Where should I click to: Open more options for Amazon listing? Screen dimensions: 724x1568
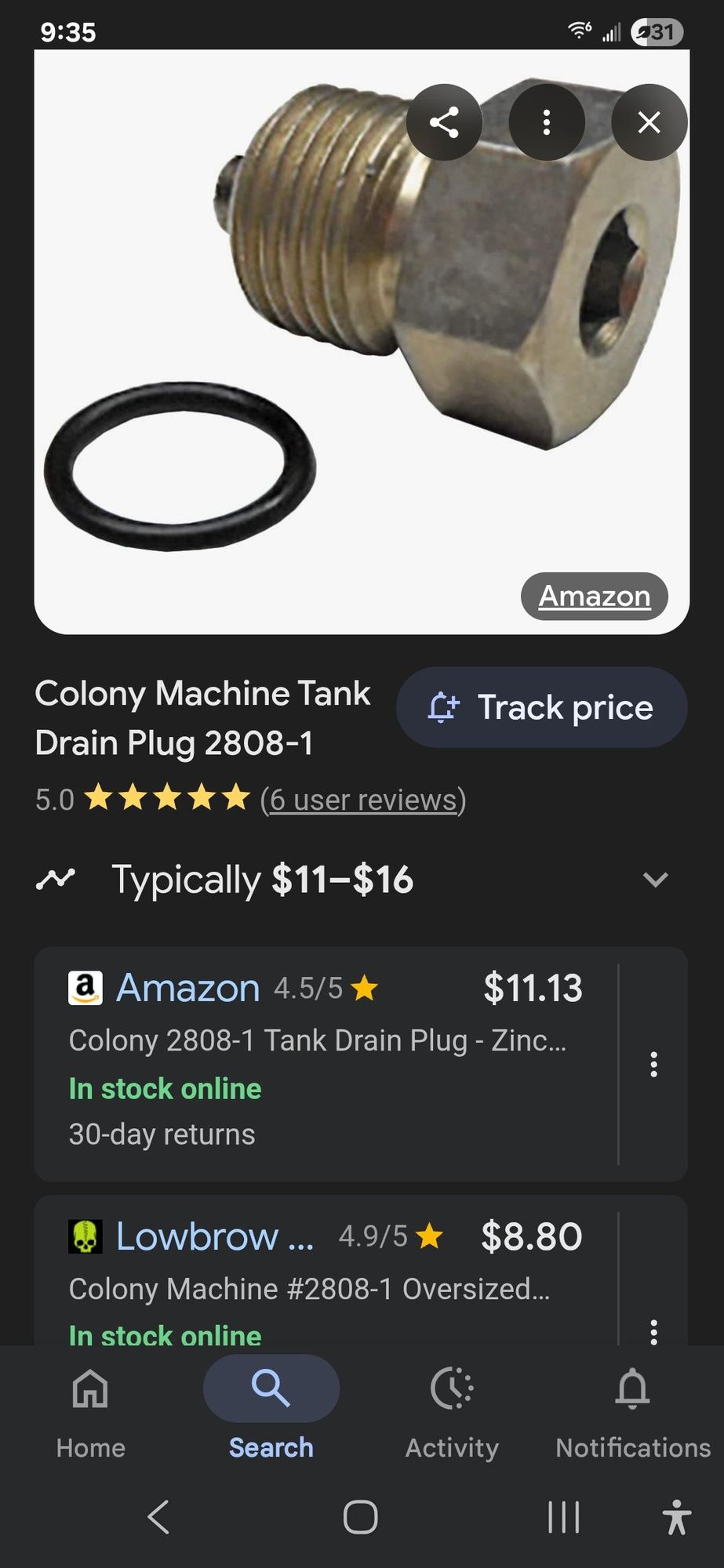pos(653,1064)
